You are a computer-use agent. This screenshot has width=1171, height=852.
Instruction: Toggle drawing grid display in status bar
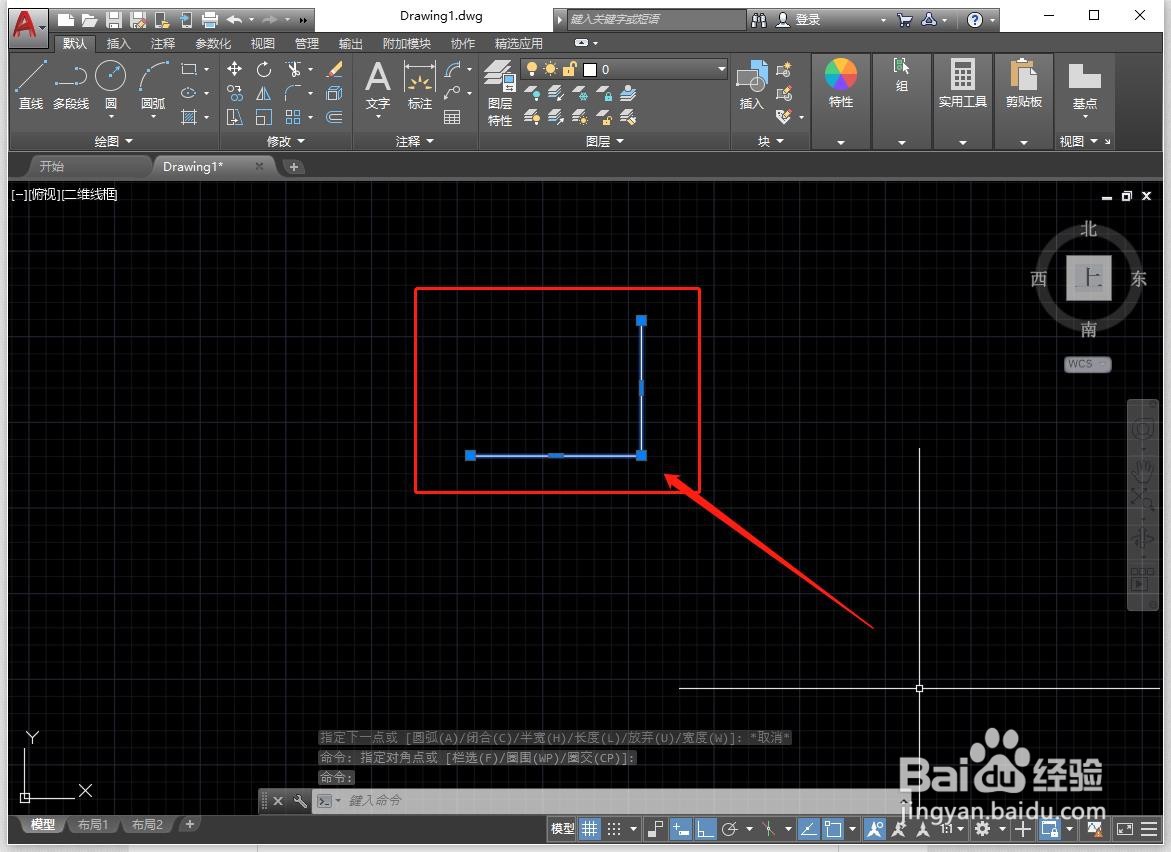[x=590, y=829]
